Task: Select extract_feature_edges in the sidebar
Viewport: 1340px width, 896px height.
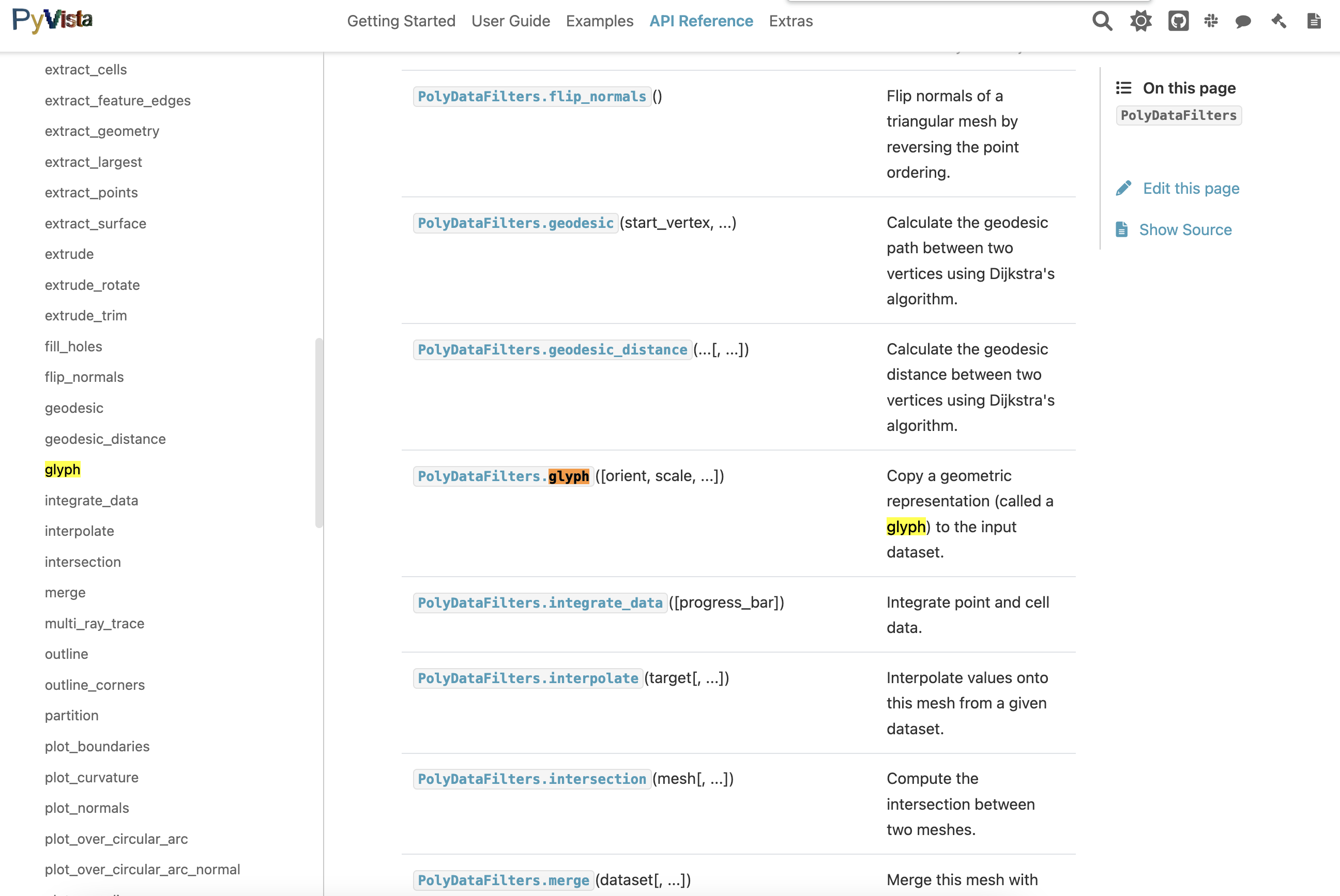Action: pyautogui.click(x=118, y=101)
